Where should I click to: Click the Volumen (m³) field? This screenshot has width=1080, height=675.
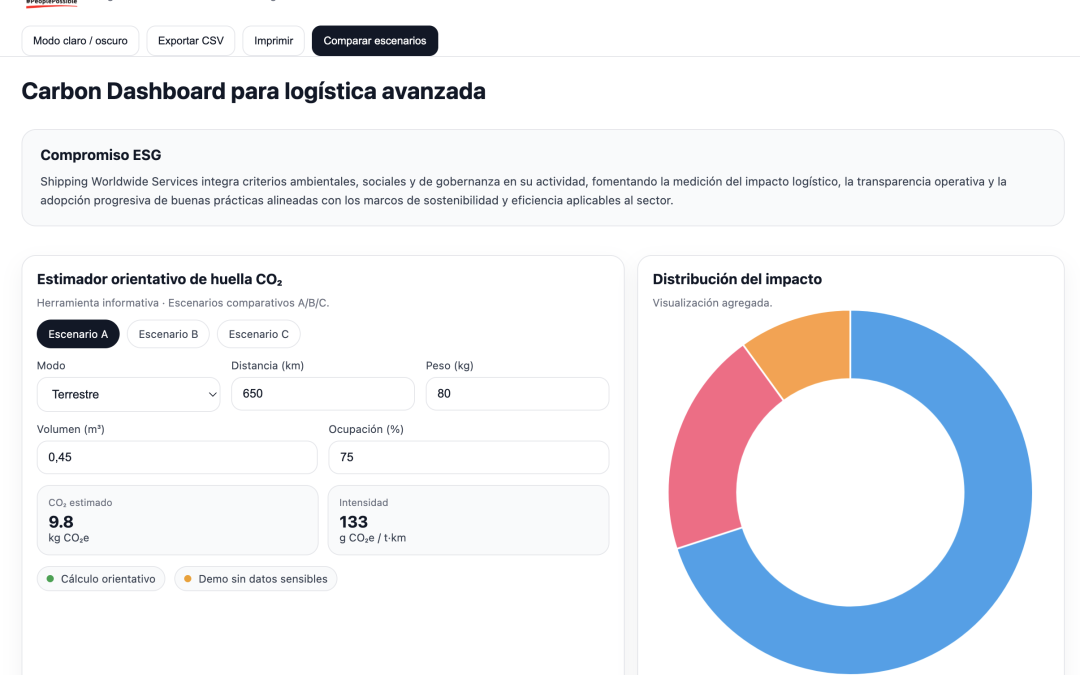[x=177, y=457]
